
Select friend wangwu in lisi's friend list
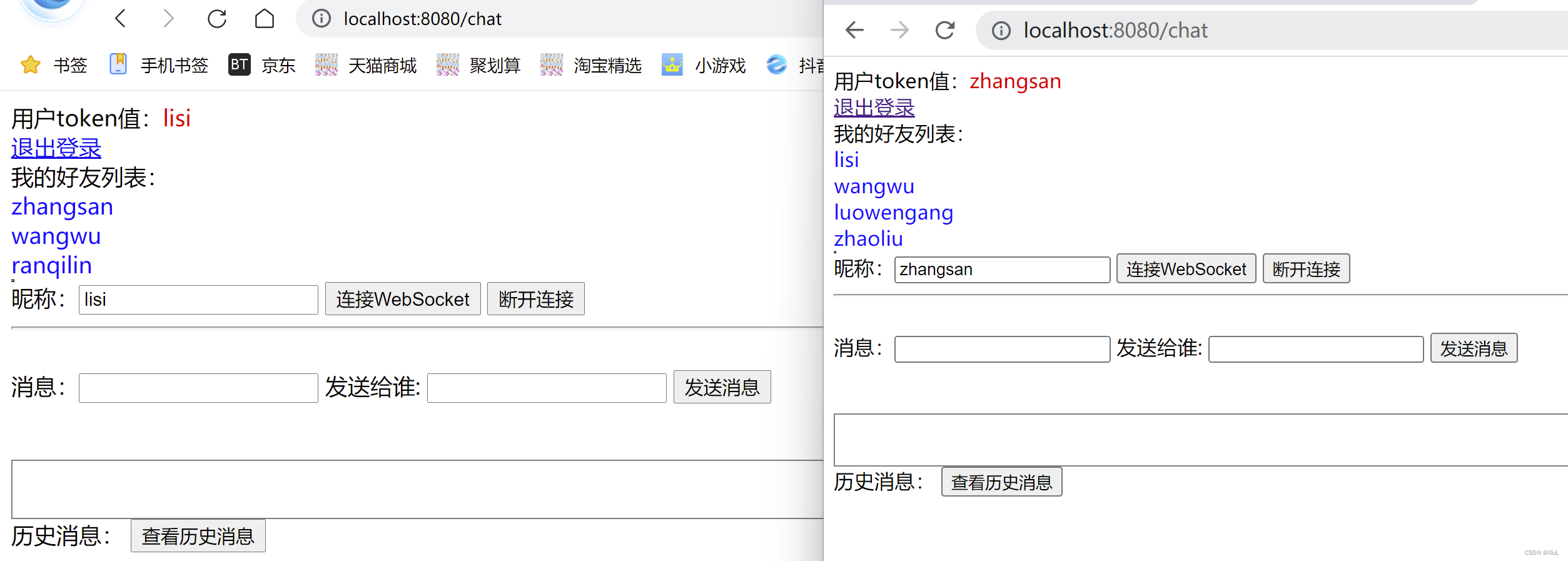[56, 236]
